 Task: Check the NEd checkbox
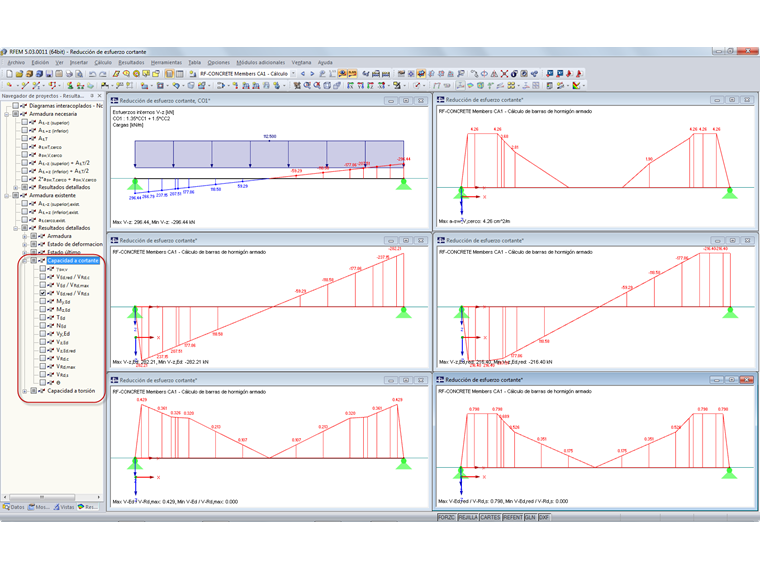click(43, 326)
